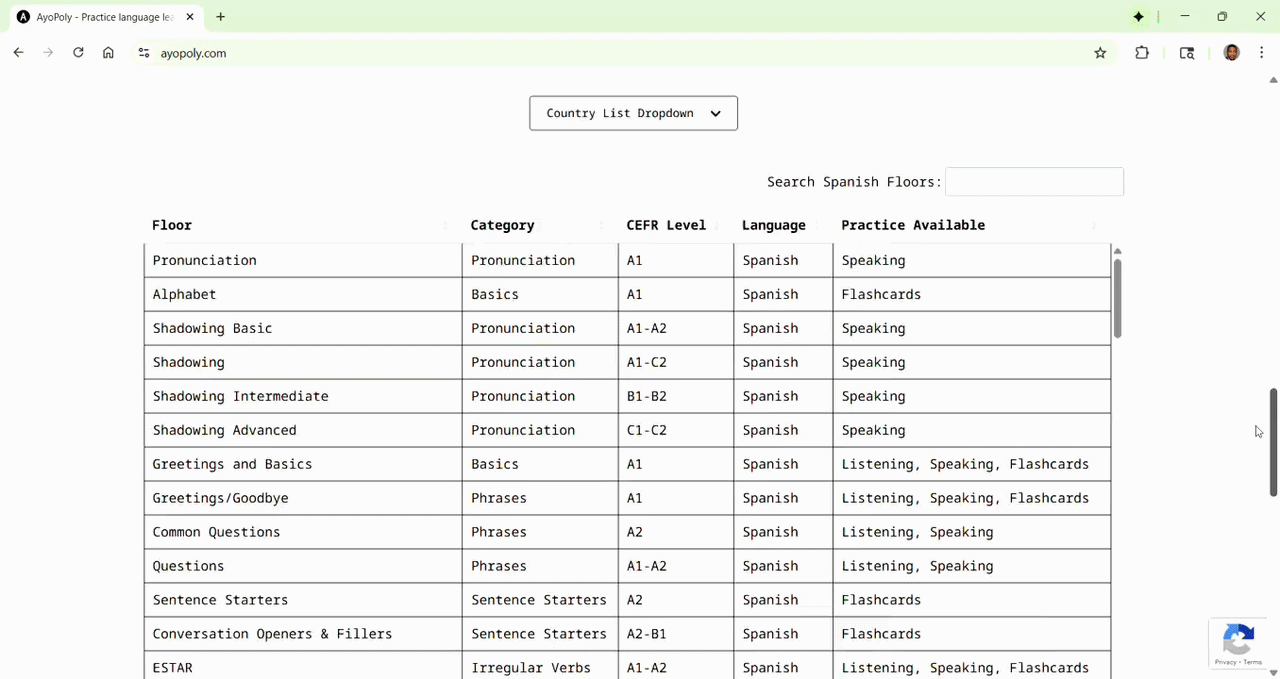Expand the Country List Dropdown
Image resolution: width=1280 pixels, height=679 pixels.
click(x=633, y=113)
